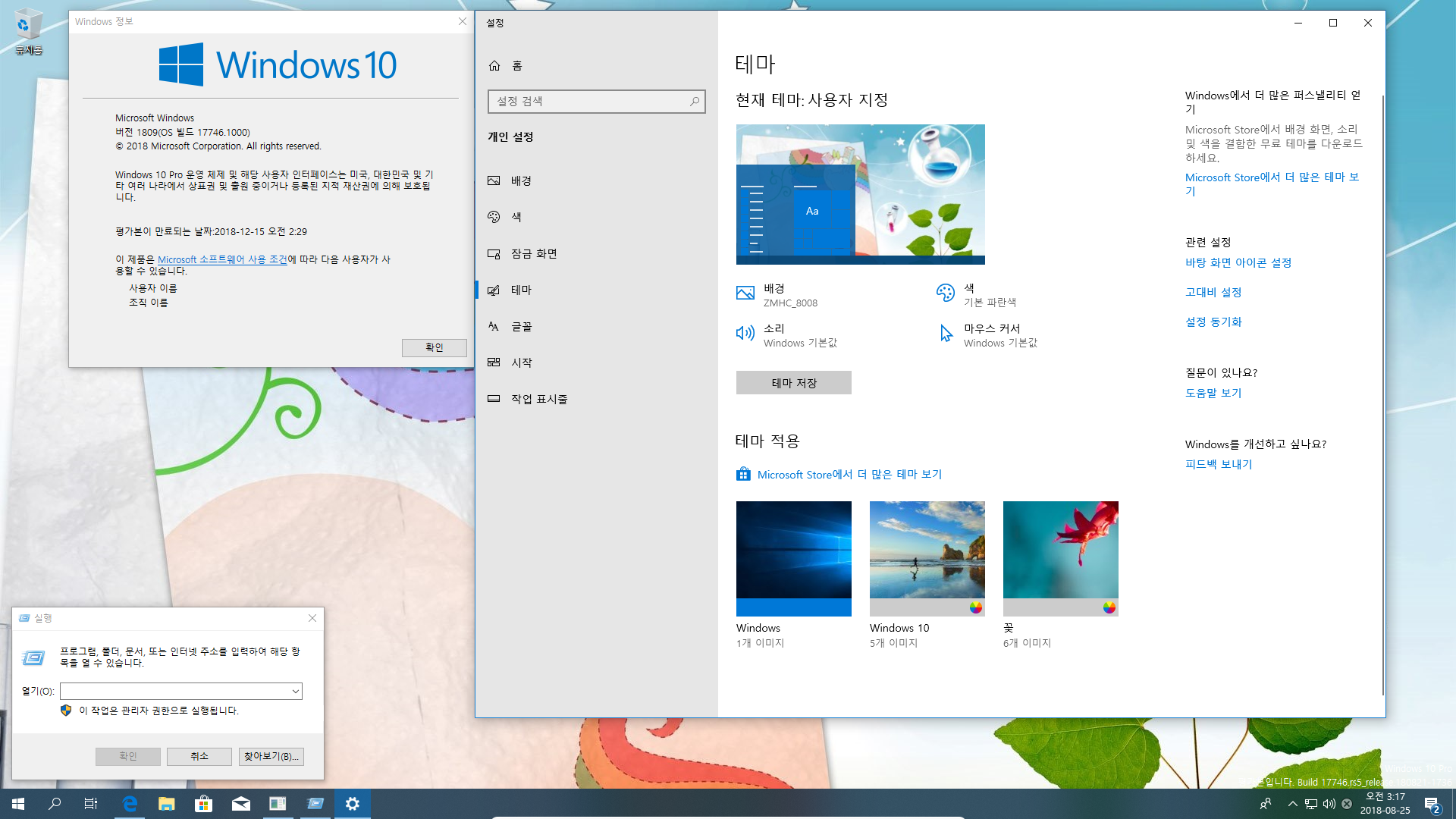Open the 색 color sidebar item
Viewport: 1456px width, 819px height.
point(596,217)
